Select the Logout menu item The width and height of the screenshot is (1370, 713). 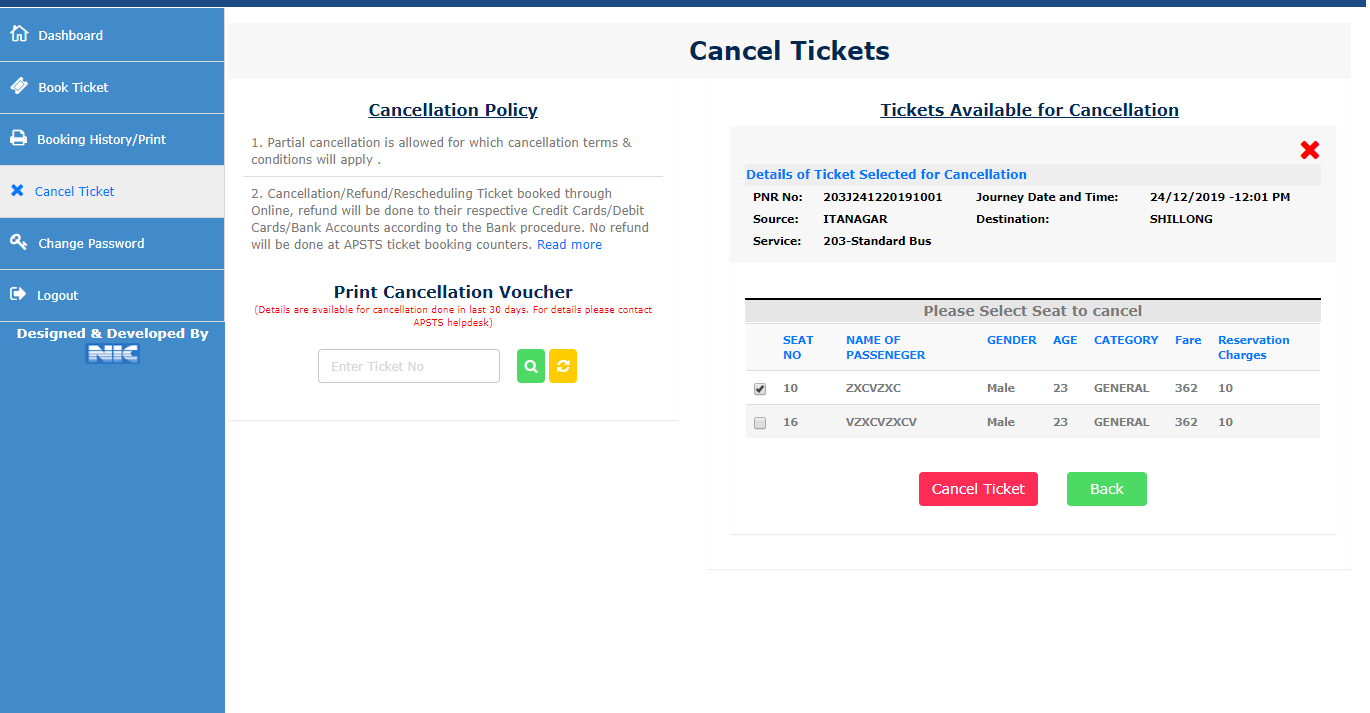click(58, 295)
